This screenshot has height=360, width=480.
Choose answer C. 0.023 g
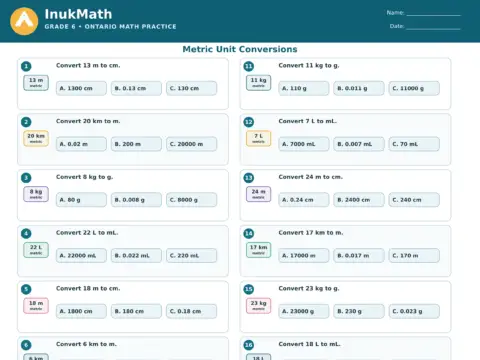tap(414, 311)
